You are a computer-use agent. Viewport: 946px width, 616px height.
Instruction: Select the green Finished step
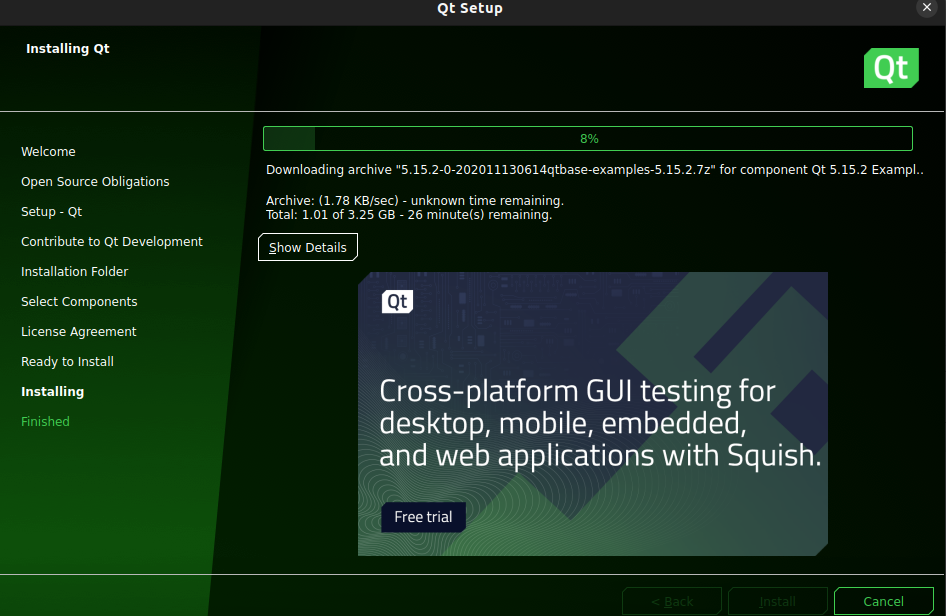tap(45, 422)
